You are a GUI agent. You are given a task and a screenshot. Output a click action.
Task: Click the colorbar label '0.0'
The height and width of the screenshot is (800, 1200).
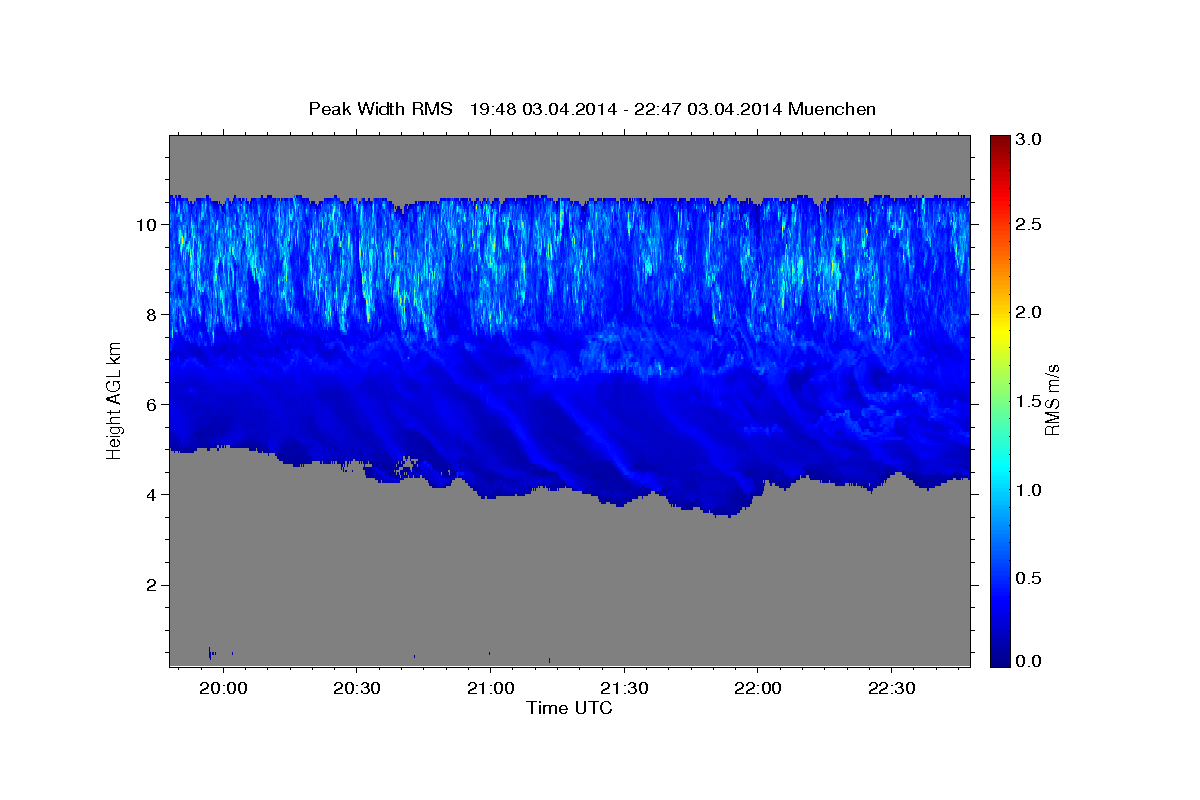[x=1030, y=661]
